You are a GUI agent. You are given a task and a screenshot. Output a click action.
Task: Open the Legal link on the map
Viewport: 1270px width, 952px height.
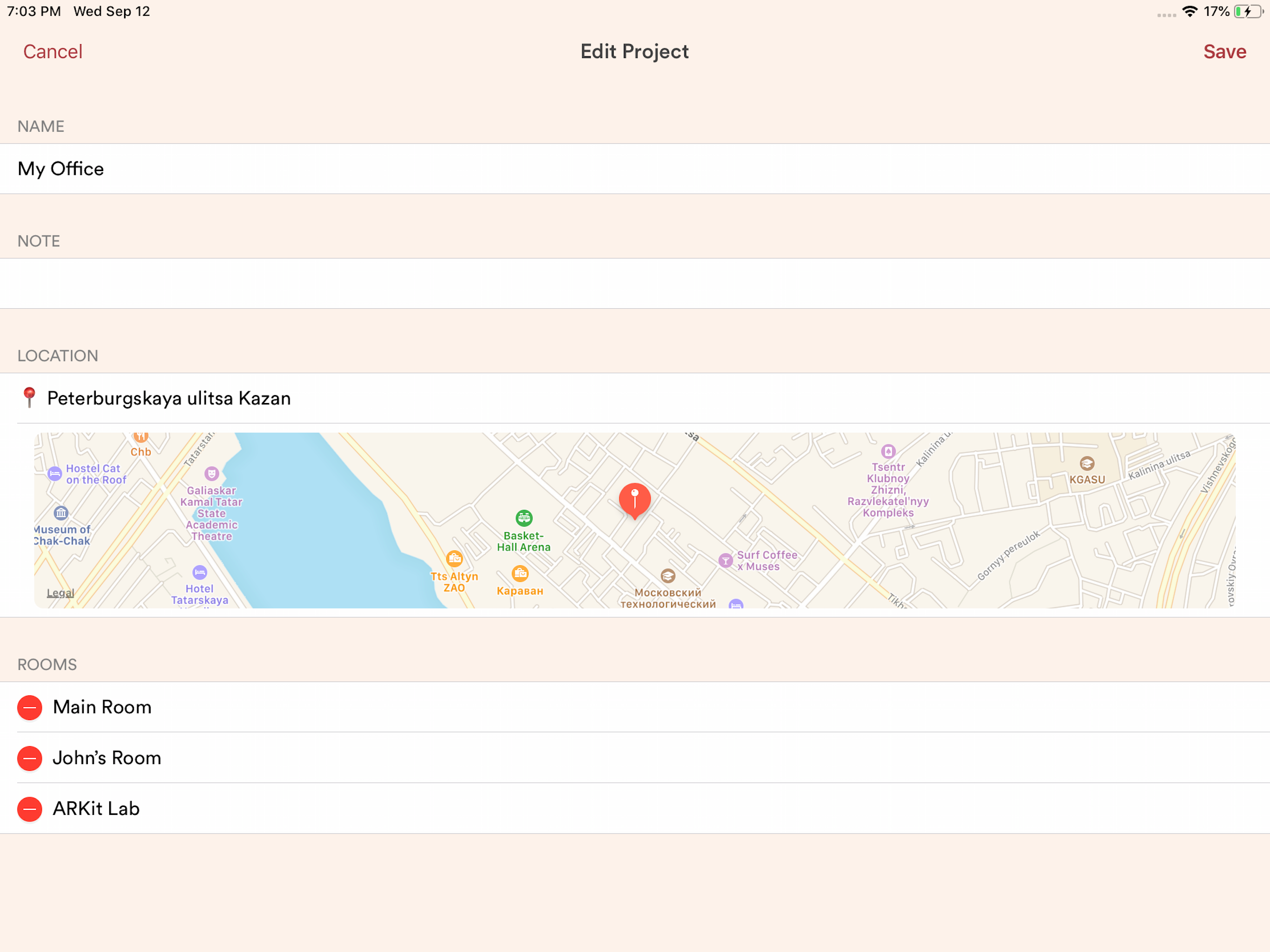click(60, 593)
